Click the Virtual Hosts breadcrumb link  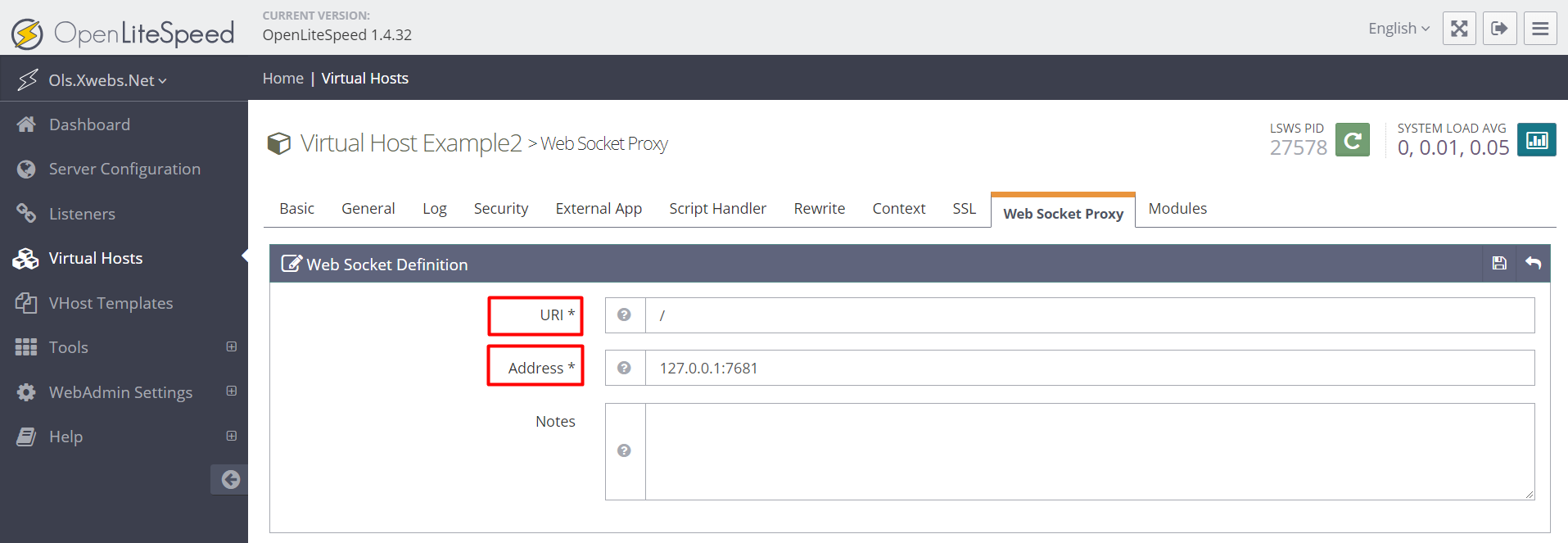(364, 79)
